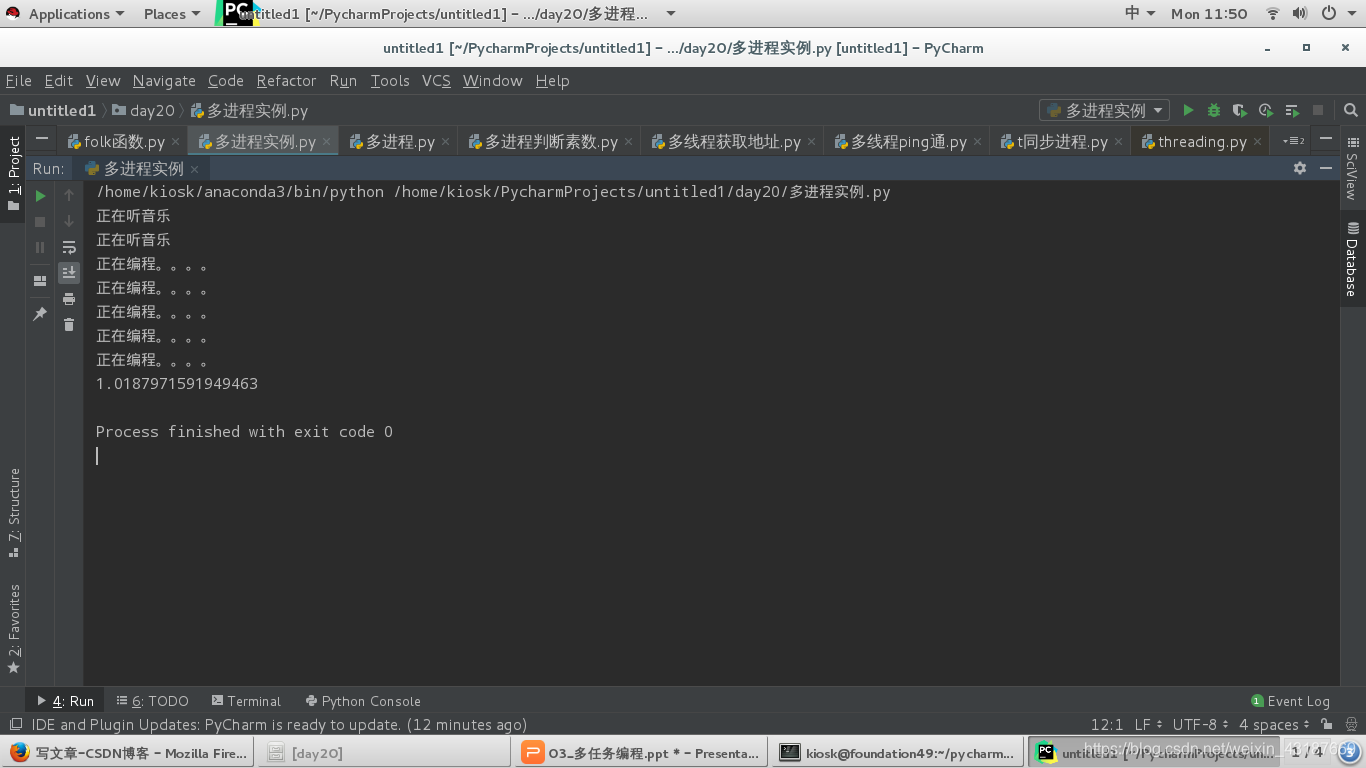The image size is (1366, 768).
Task: Switch to the Firefox CSDN window in the taskbar
Action: pyautogui.click(x=128, y=753)
